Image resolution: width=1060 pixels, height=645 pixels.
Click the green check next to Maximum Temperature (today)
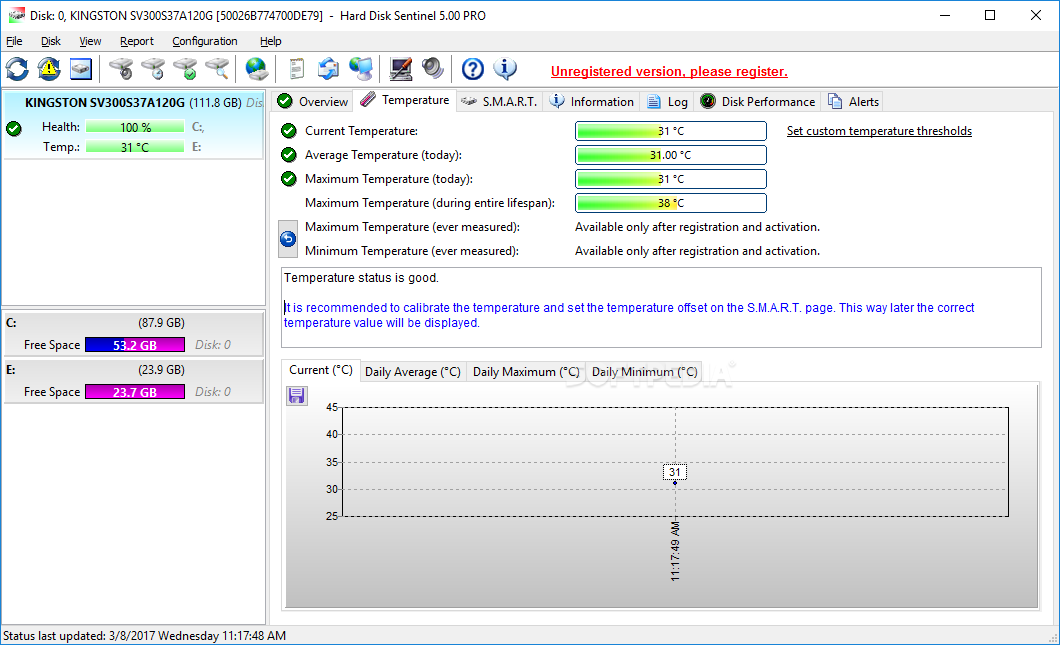289,178
